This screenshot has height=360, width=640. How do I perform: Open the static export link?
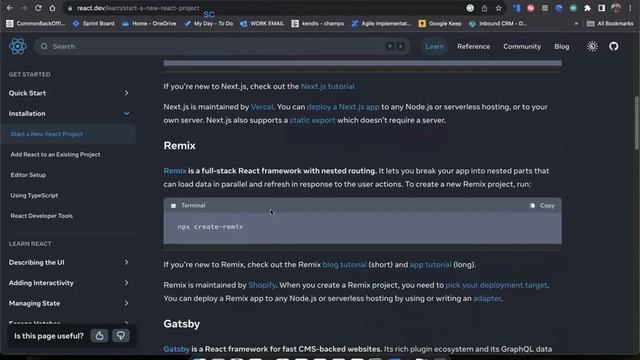tap(312, 120)
